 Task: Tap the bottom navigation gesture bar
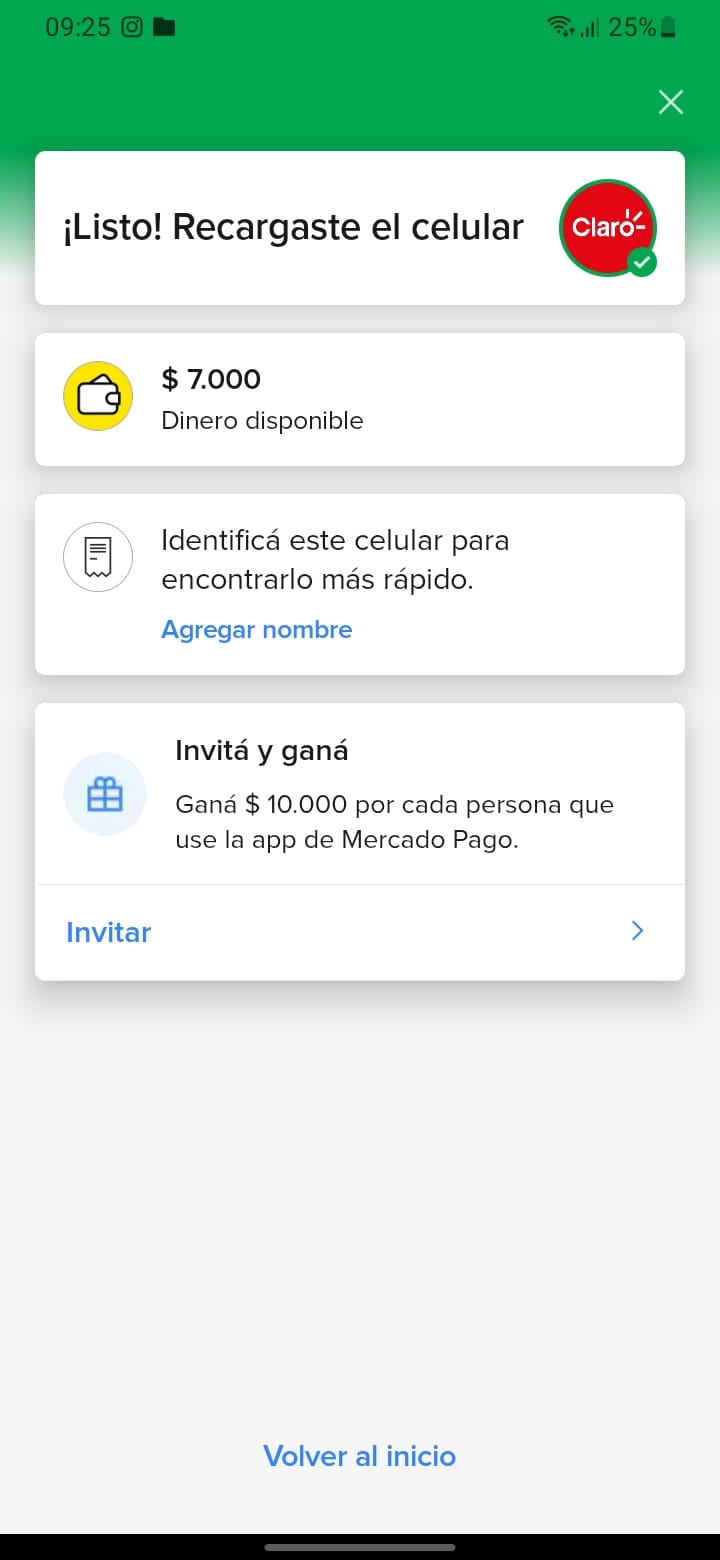(x=360, y=1546)
